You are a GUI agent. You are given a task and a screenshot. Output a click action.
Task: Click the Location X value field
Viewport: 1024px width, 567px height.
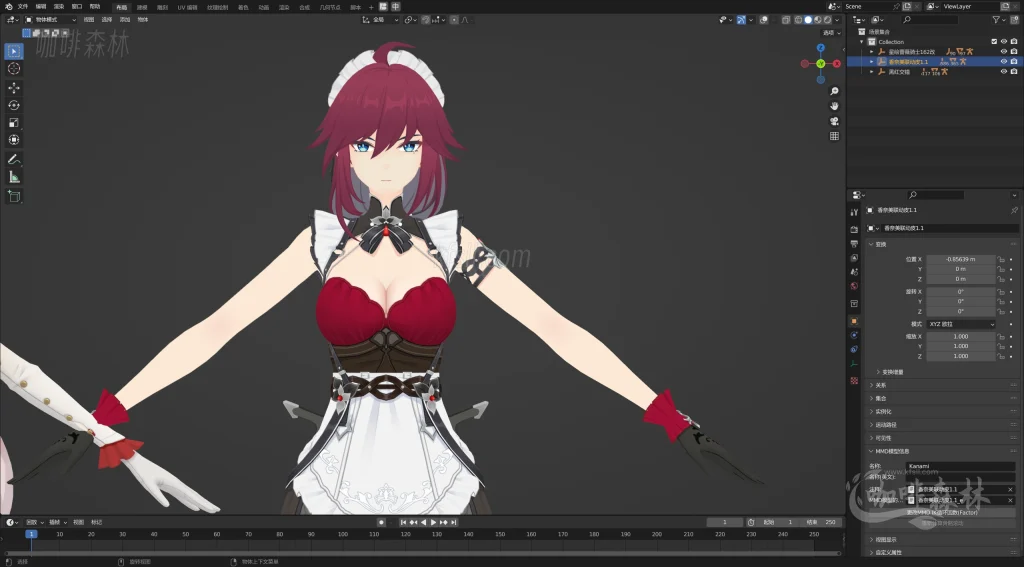pyautogui.click(x=961, y=259)
